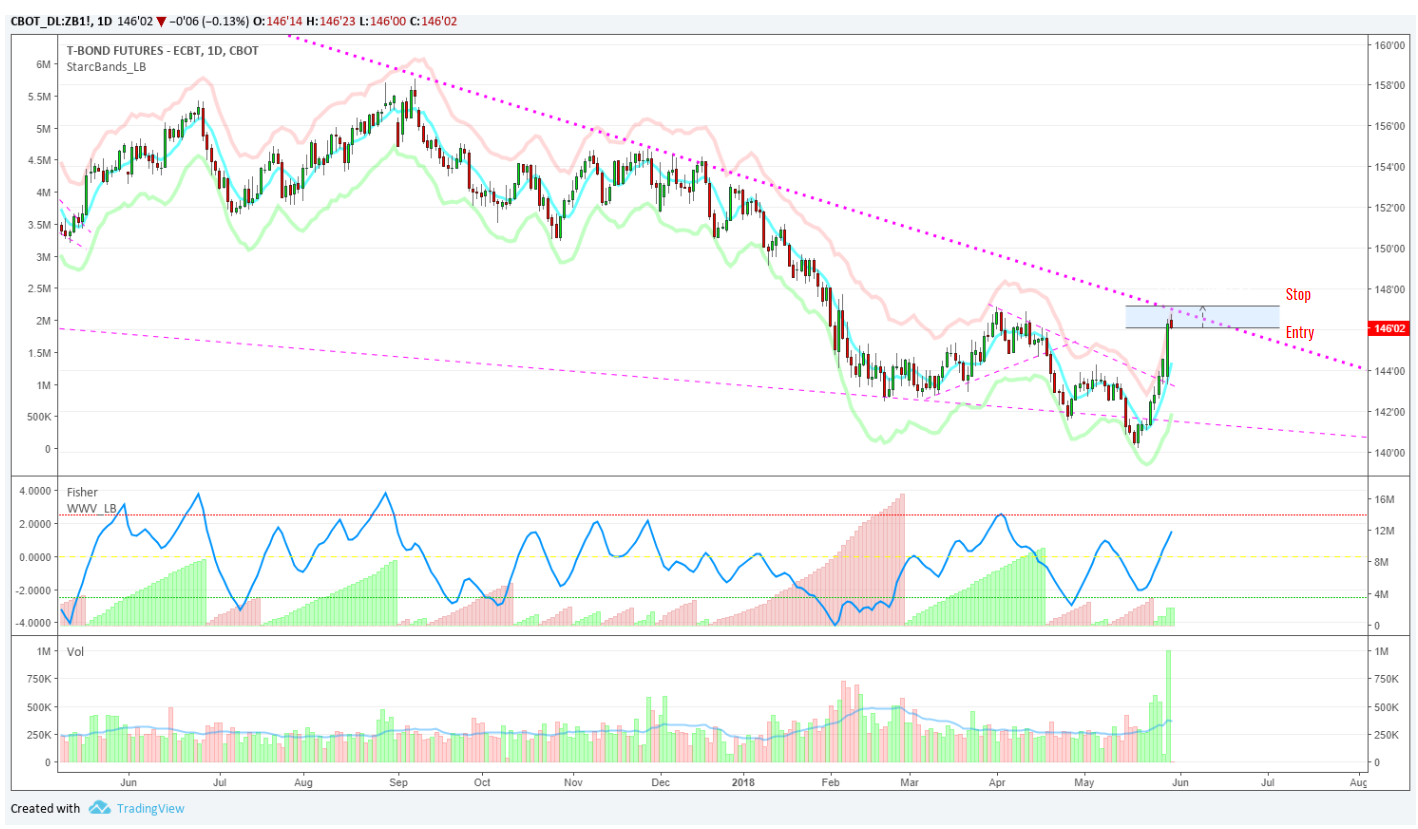Click the red Entry annotation label
Image resolution: width=1418 pixels, height=829 pixels.
pyautogui.click(x=1300, y=333)
